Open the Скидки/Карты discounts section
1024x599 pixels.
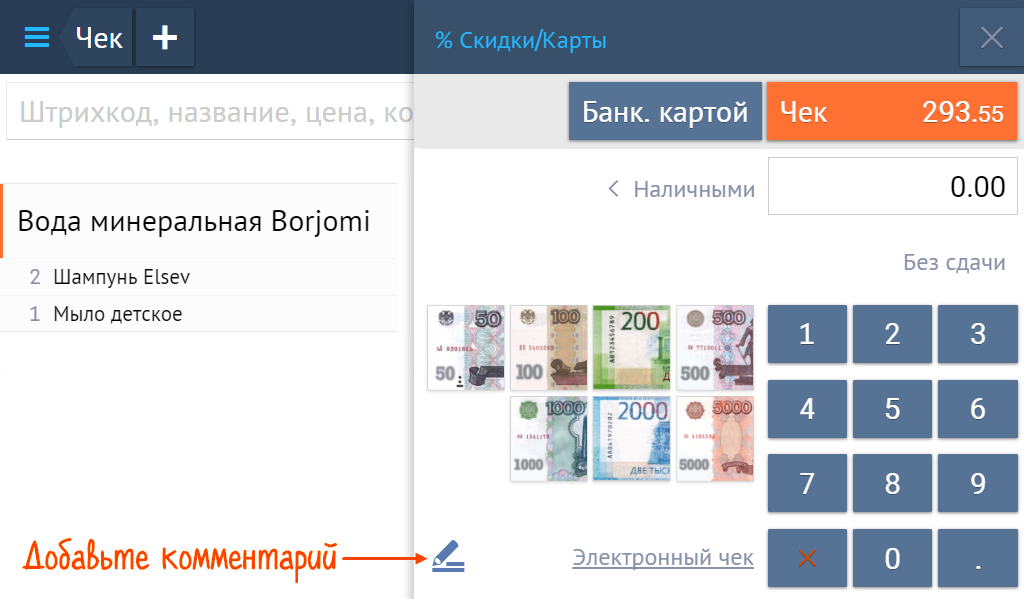point(521,40)
